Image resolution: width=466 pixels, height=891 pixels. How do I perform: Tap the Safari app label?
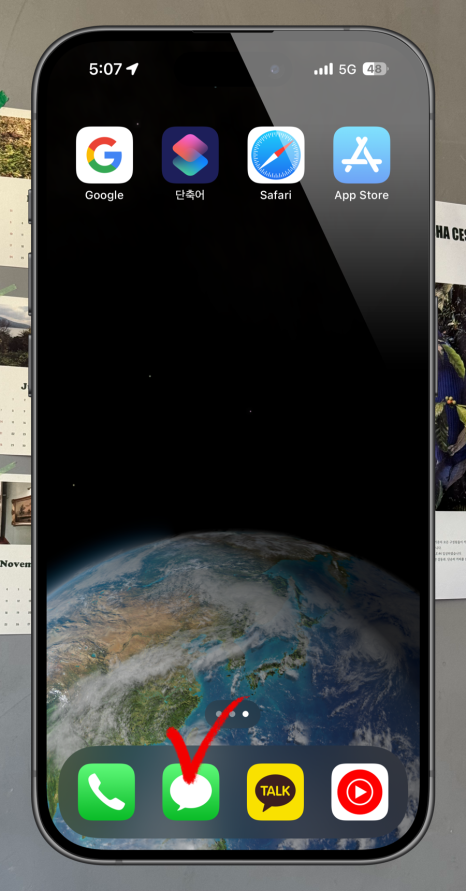[276, 195]
